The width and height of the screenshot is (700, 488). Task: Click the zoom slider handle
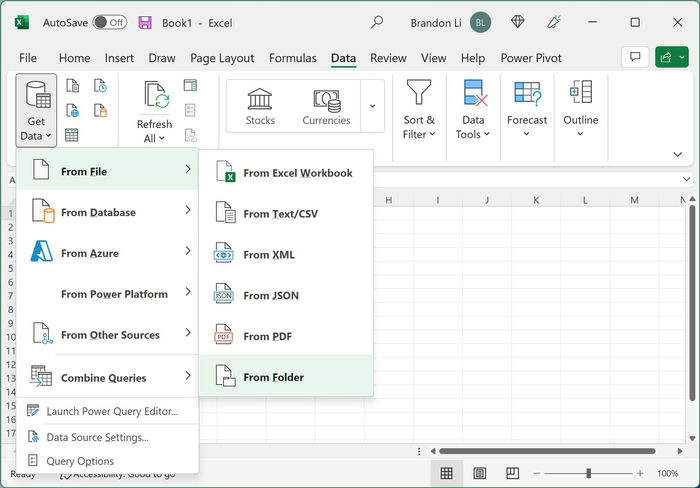588,473
